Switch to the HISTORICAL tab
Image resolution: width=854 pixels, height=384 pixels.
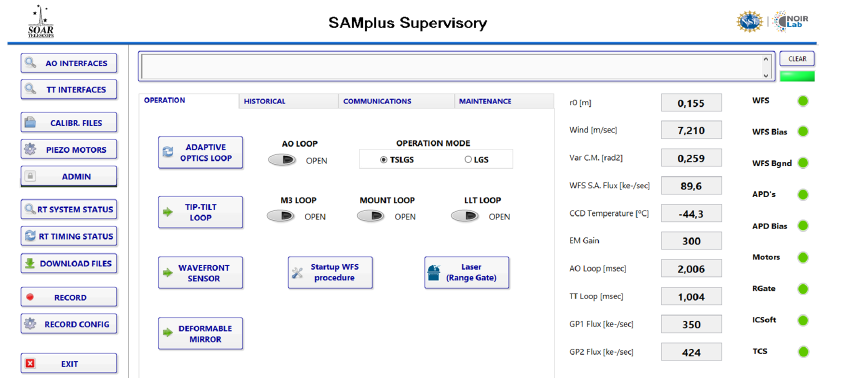point(289,101)
